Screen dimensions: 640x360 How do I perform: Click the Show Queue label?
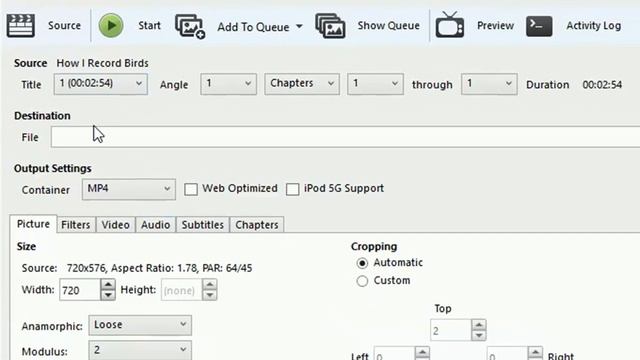coord(389,25)
